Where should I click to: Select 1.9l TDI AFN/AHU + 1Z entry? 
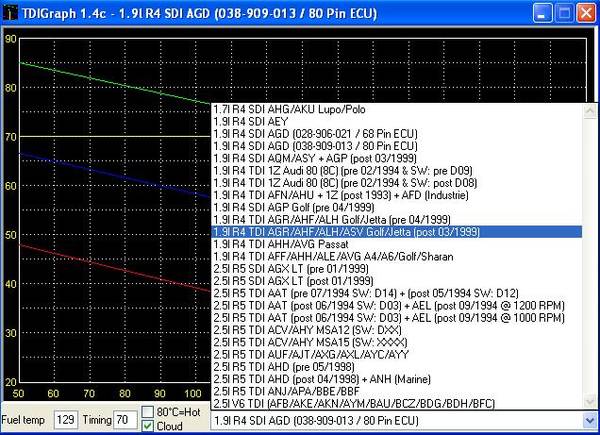click(x=396, y=195)
